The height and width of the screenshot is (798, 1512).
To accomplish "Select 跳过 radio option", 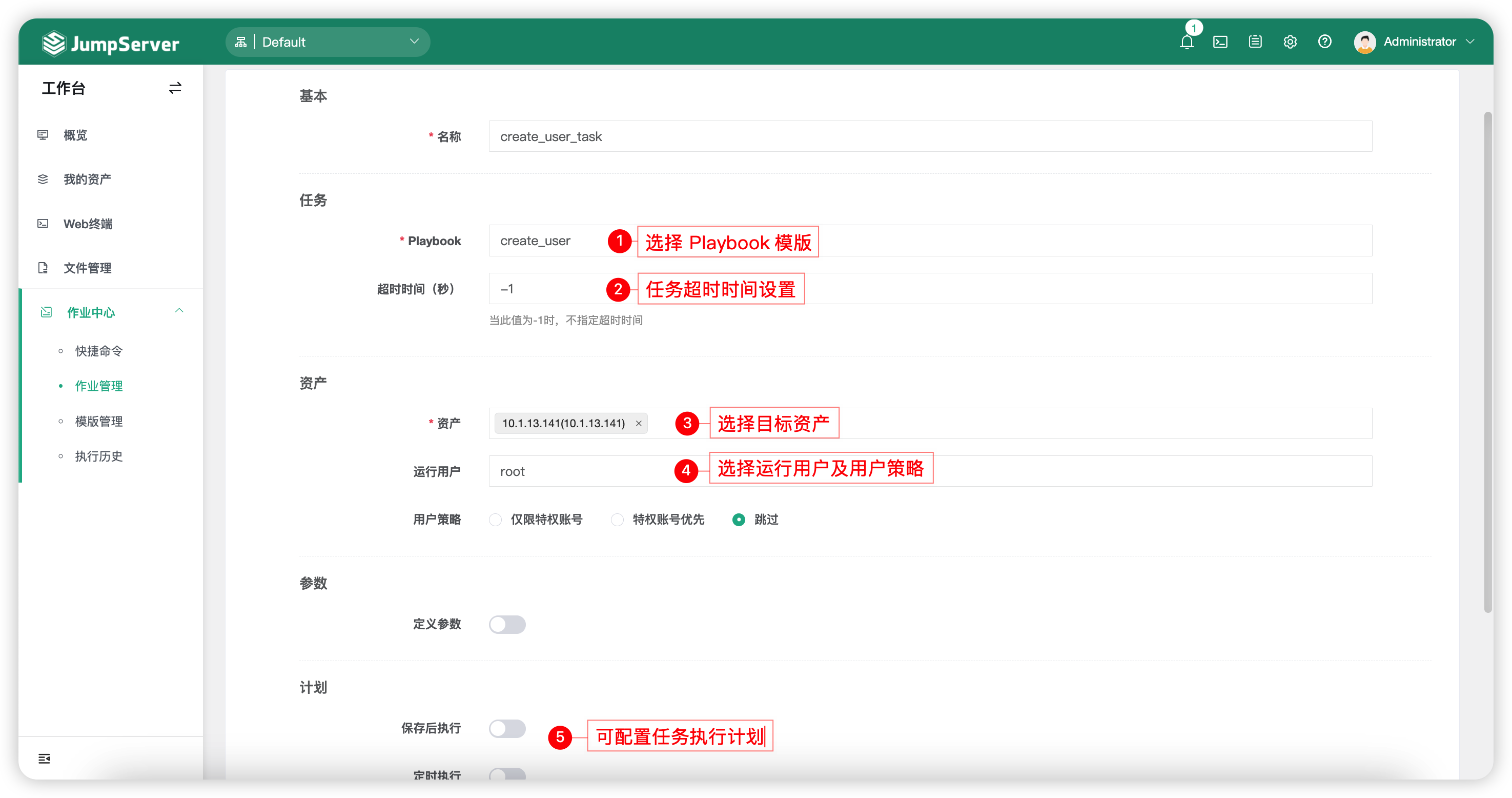I will 739,520.
